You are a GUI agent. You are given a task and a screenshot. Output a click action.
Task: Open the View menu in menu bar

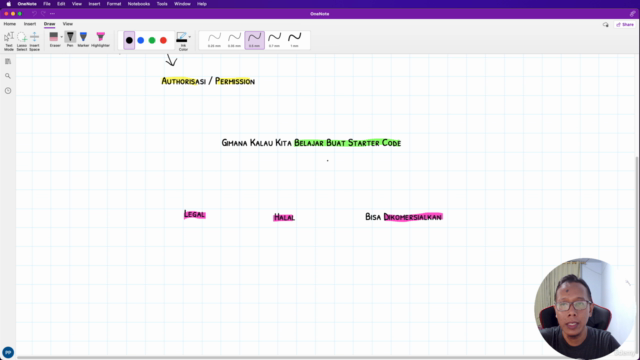[77, 4]
